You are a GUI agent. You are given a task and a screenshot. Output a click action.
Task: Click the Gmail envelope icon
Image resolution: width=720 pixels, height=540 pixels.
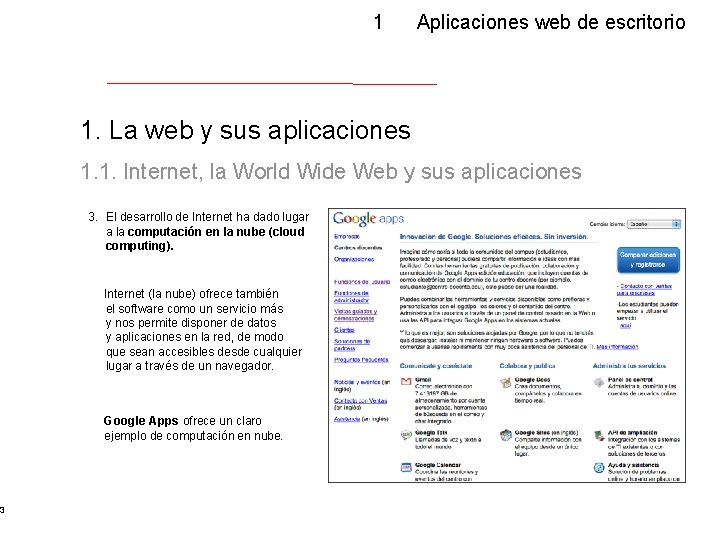[406, 382]
